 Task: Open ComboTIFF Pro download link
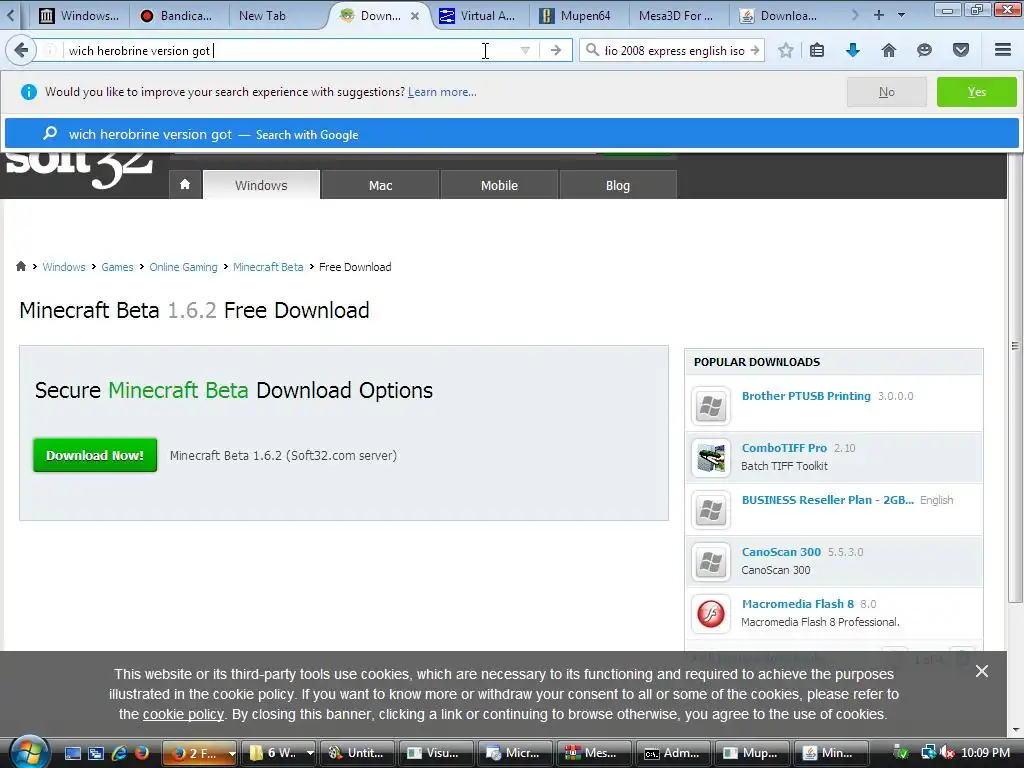click(784, 448)
